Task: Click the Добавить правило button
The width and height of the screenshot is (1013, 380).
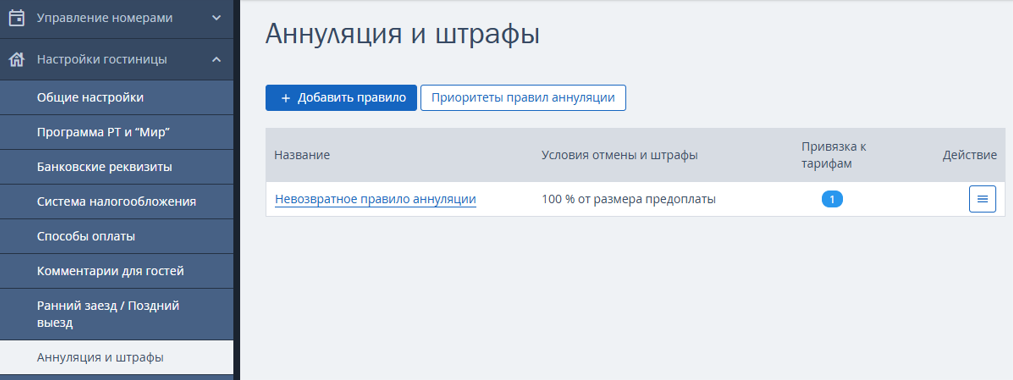Action: point(341,98)
